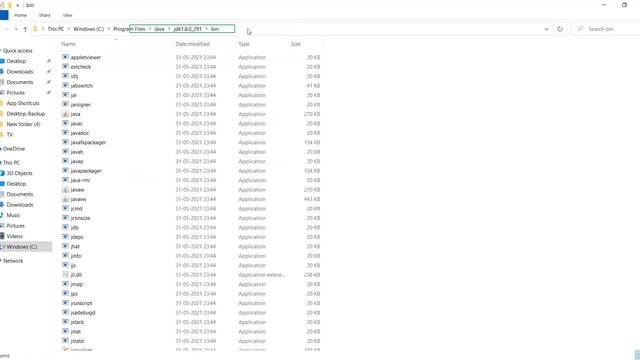640x360 pixels.
Task: Expand the address bar history dropdown
Action: point(546,29)
